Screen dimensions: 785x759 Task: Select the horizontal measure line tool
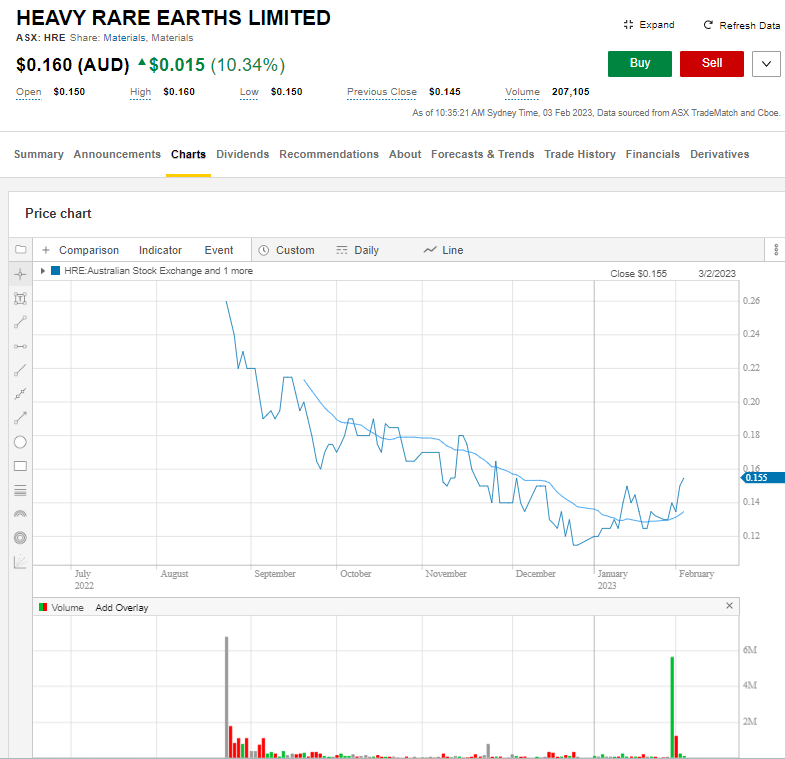click(x=20, y=346)
